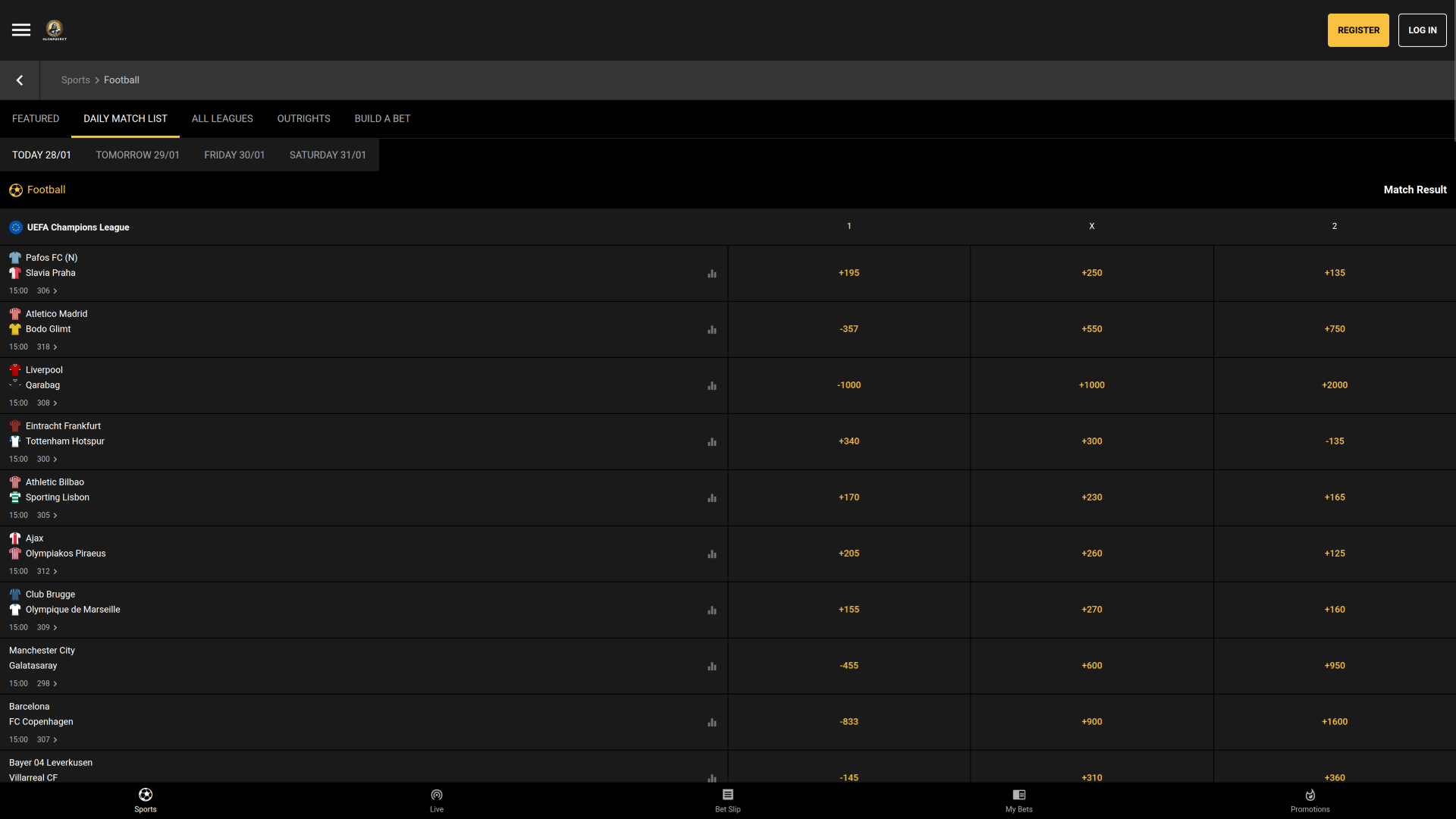The height and width of the screenshot is (819, 1456).
Task: Expand 298 markets for Manchester City match
Action: pos(47,684)
